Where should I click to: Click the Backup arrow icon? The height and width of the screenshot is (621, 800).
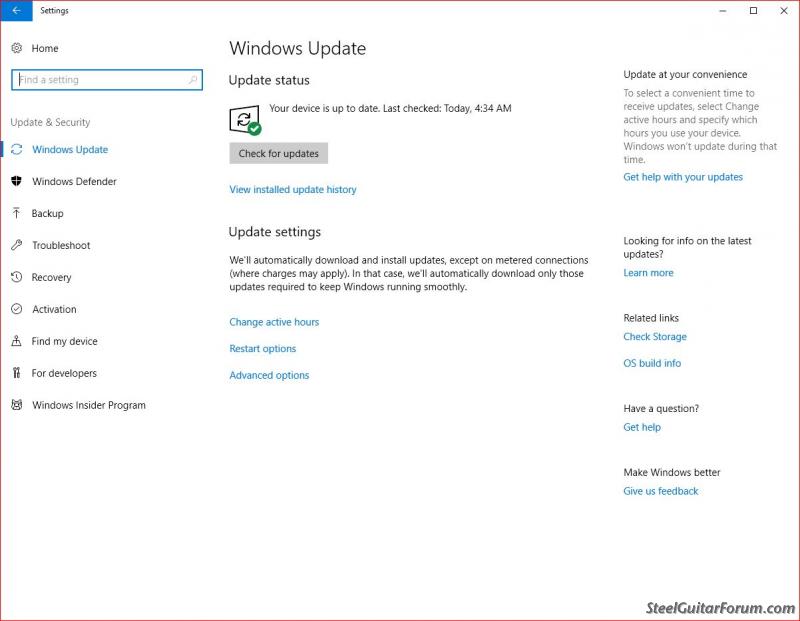(x=17, y=213)
